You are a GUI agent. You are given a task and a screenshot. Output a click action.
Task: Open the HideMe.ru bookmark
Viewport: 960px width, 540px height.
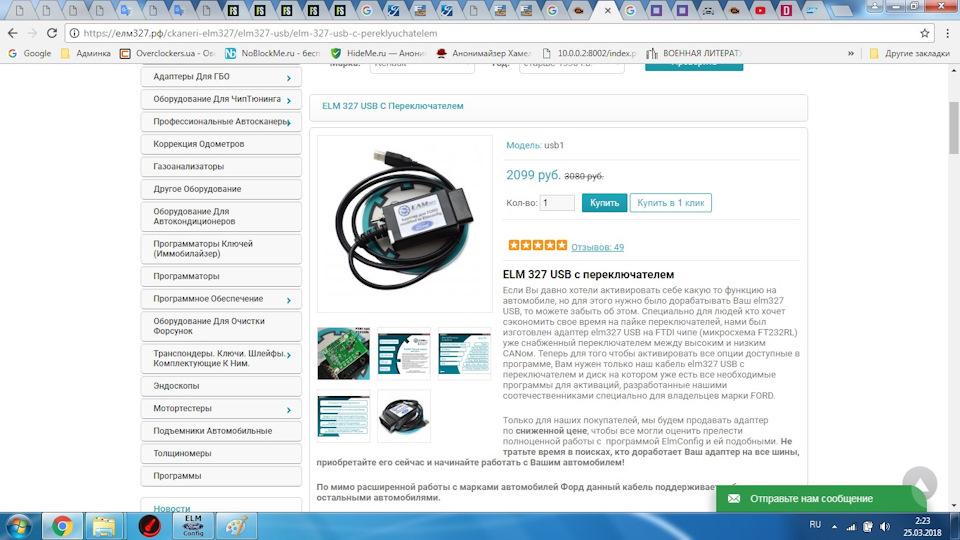click(x=378, y=53)
